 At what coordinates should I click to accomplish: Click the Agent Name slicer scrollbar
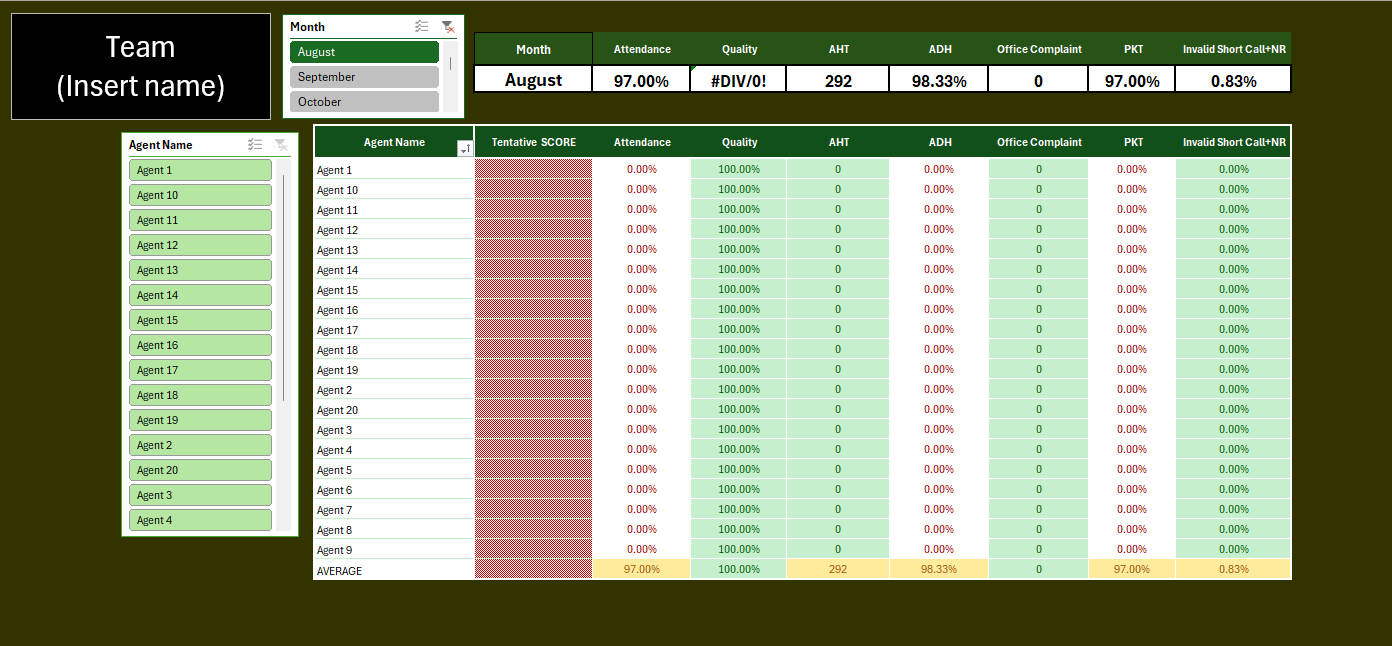[284, 290]
